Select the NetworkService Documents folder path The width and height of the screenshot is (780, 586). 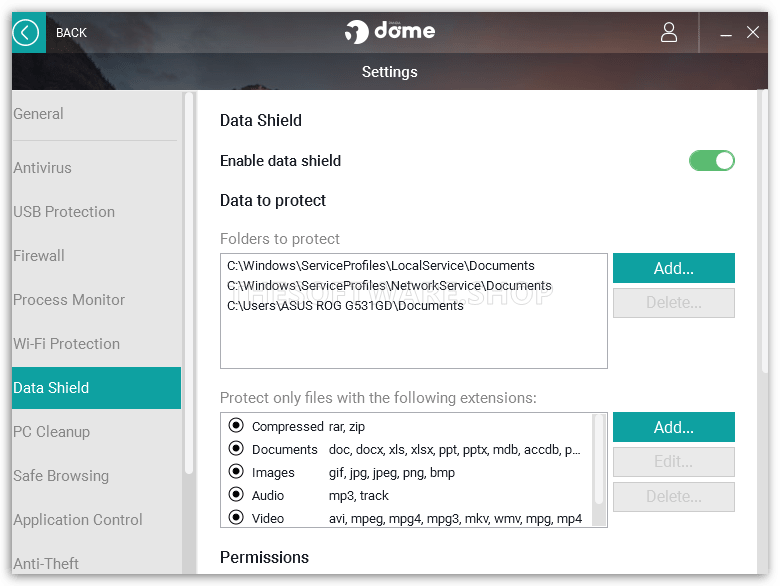(389, 286)
